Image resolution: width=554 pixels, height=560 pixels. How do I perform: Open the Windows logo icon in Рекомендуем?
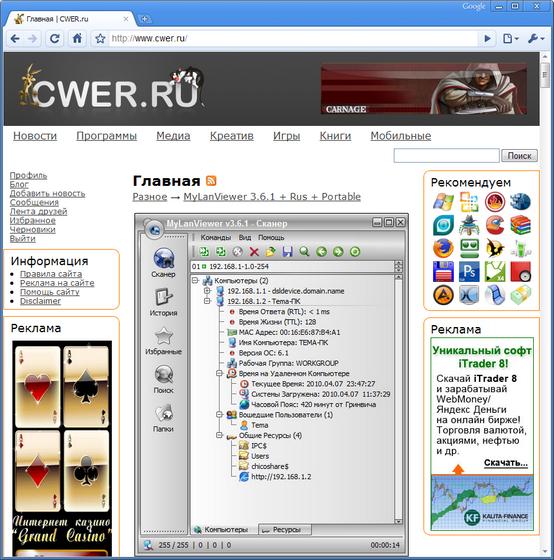point(444,202)
